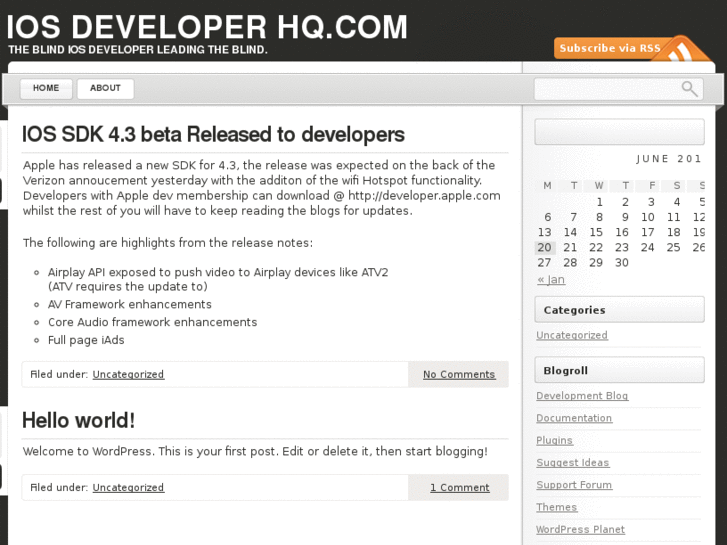This screenshot has height=545, width=727.
Task: Click list item Core Audio framework enhancements
Action: click(x=153, y=322)
